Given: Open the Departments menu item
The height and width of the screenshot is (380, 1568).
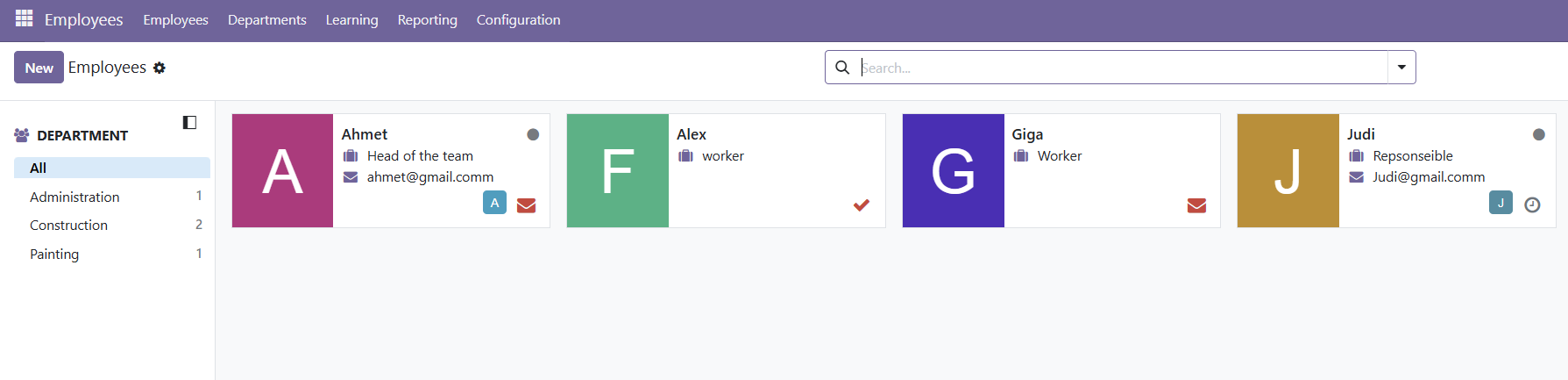Looking at the screenshot, I should point(266,19).
